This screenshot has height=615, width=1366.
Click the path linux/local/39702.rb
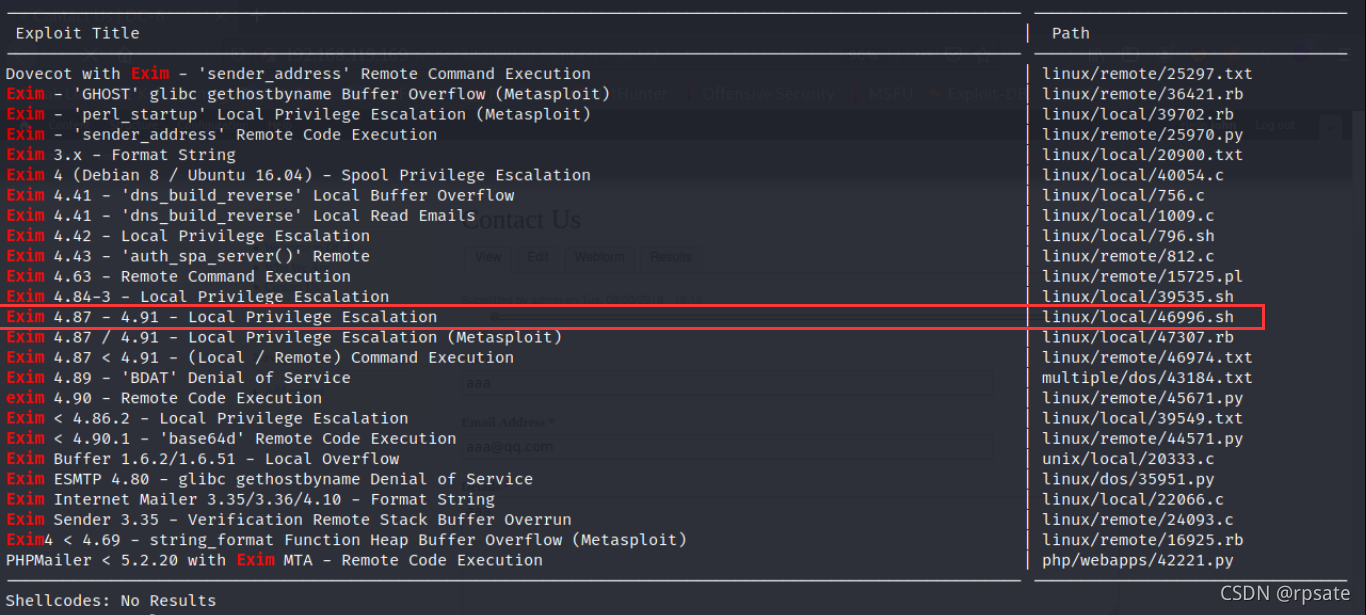[1137, 114]
